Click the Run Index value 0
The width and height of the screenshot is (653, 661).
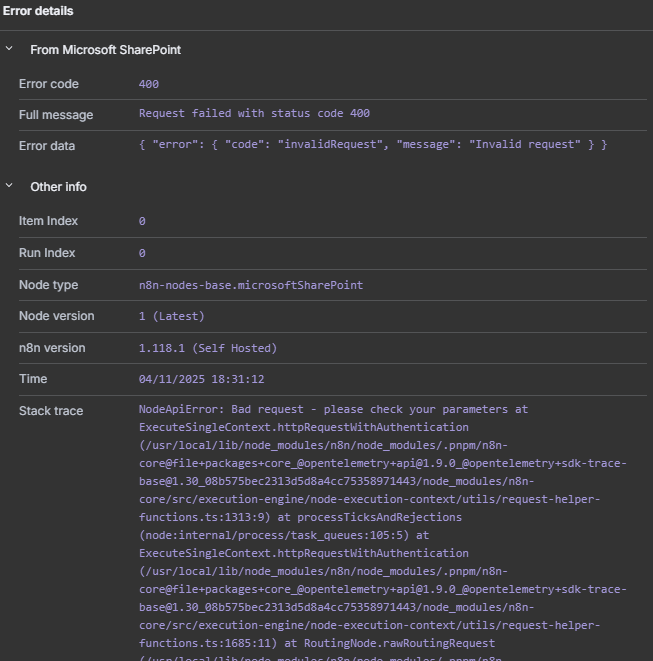[x=142, y=253]
